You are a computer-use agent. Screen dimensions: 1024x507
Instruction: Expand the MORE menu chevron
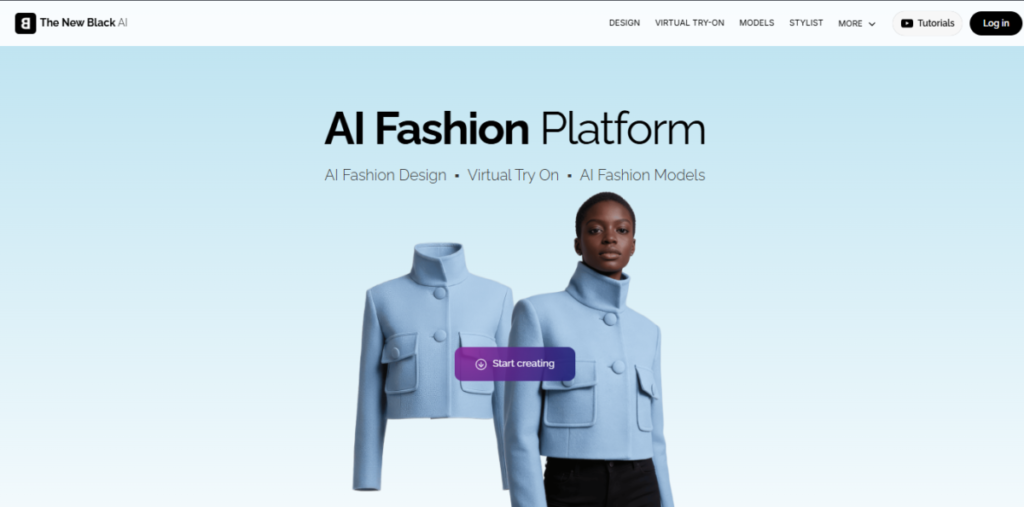872,24
